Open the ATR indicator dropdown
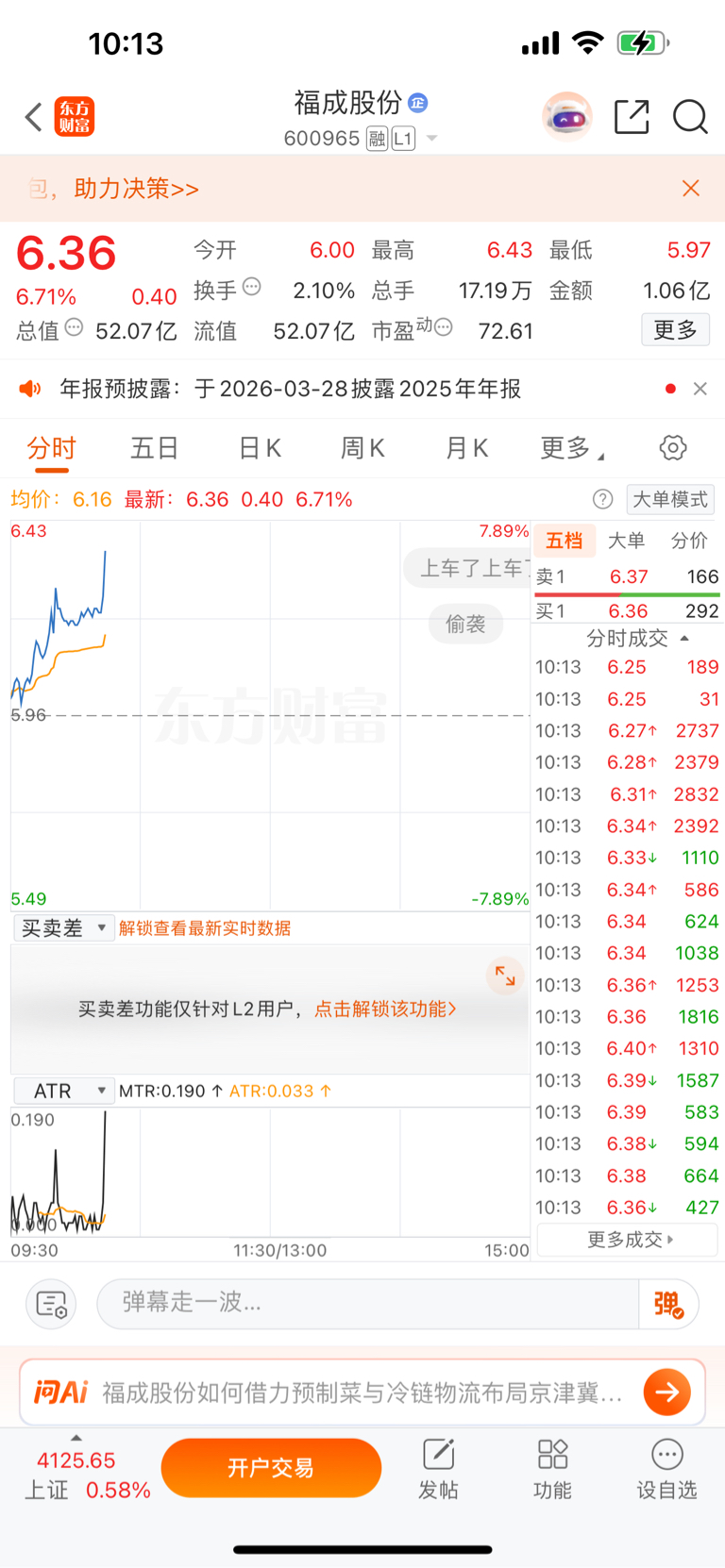 tap(63, 1091)
